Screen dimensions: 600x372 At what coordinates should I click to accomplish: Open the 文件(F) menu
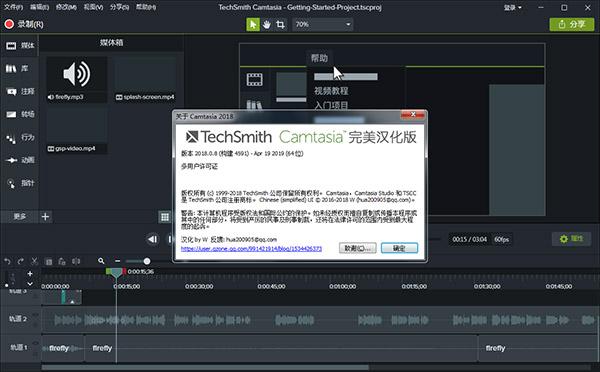click(x=13, y=7)
